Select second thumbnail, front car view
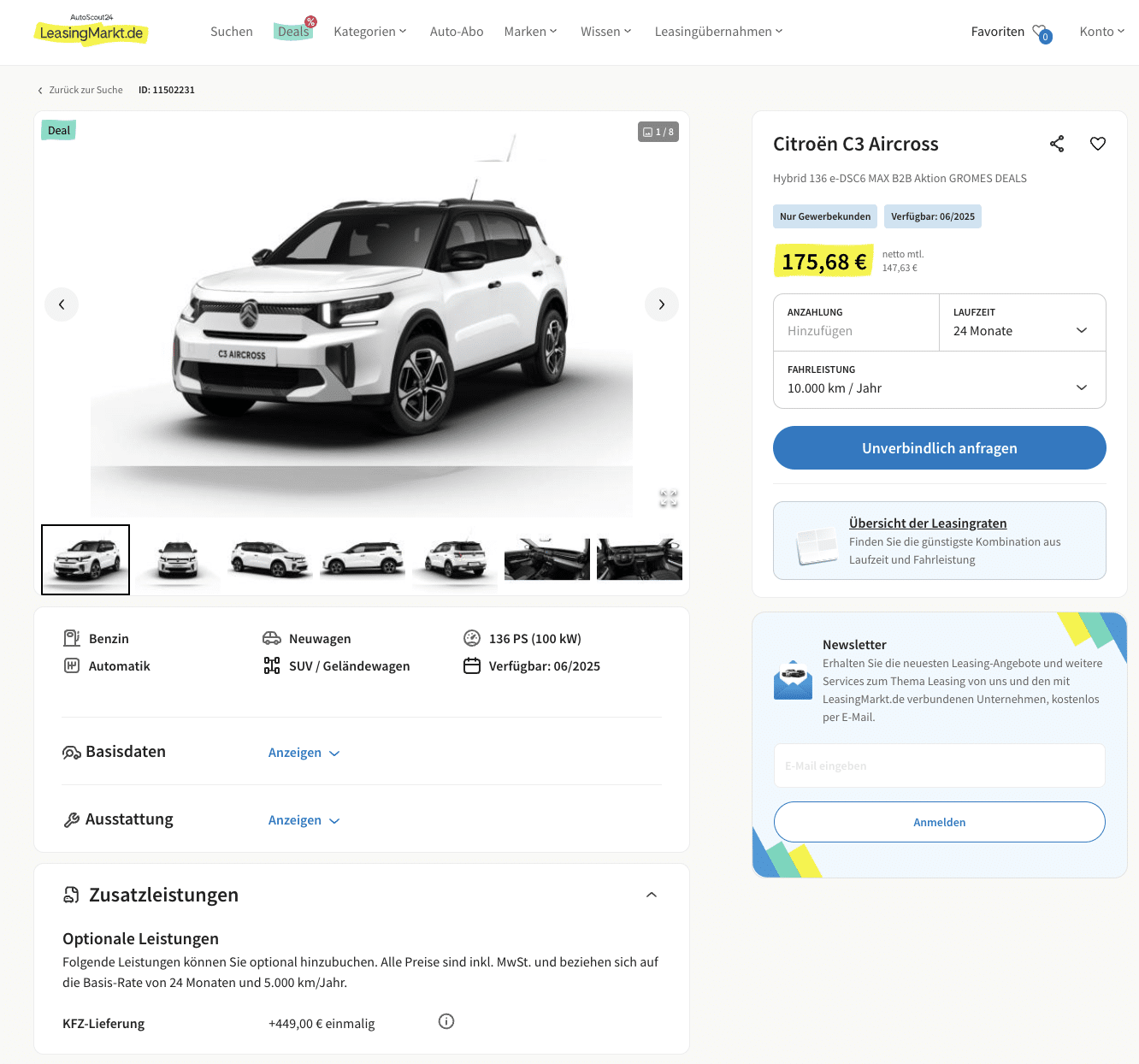 pos(178,559)
